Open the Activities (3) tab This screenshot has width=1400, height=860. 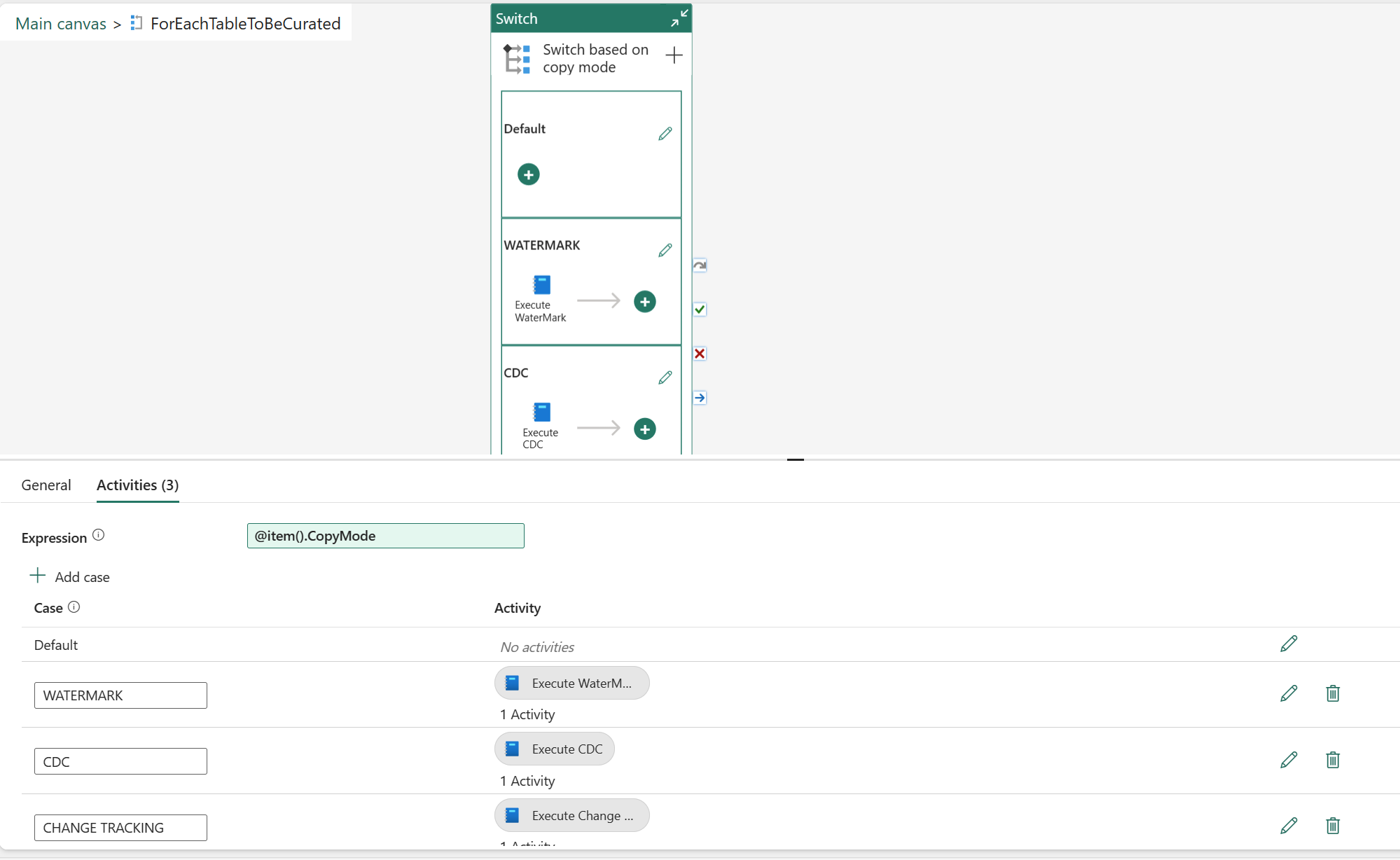(137, 485)
